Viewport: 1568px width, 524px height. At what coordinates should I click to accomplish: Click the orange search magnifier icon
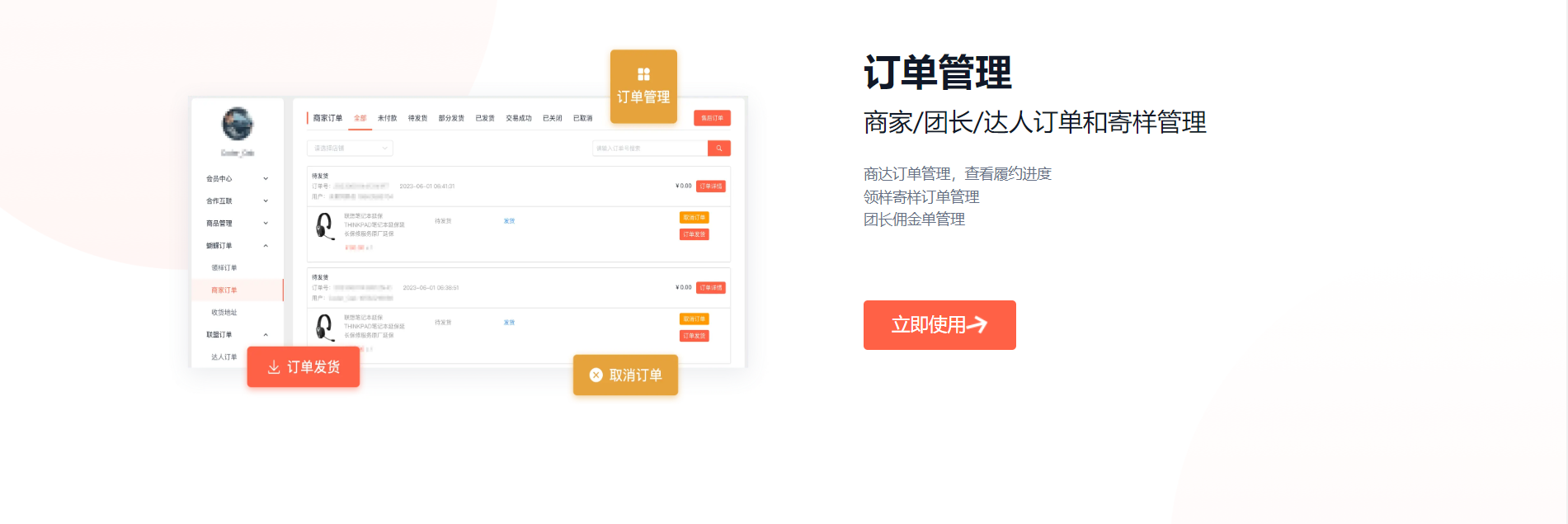click(x=719, y=149)
